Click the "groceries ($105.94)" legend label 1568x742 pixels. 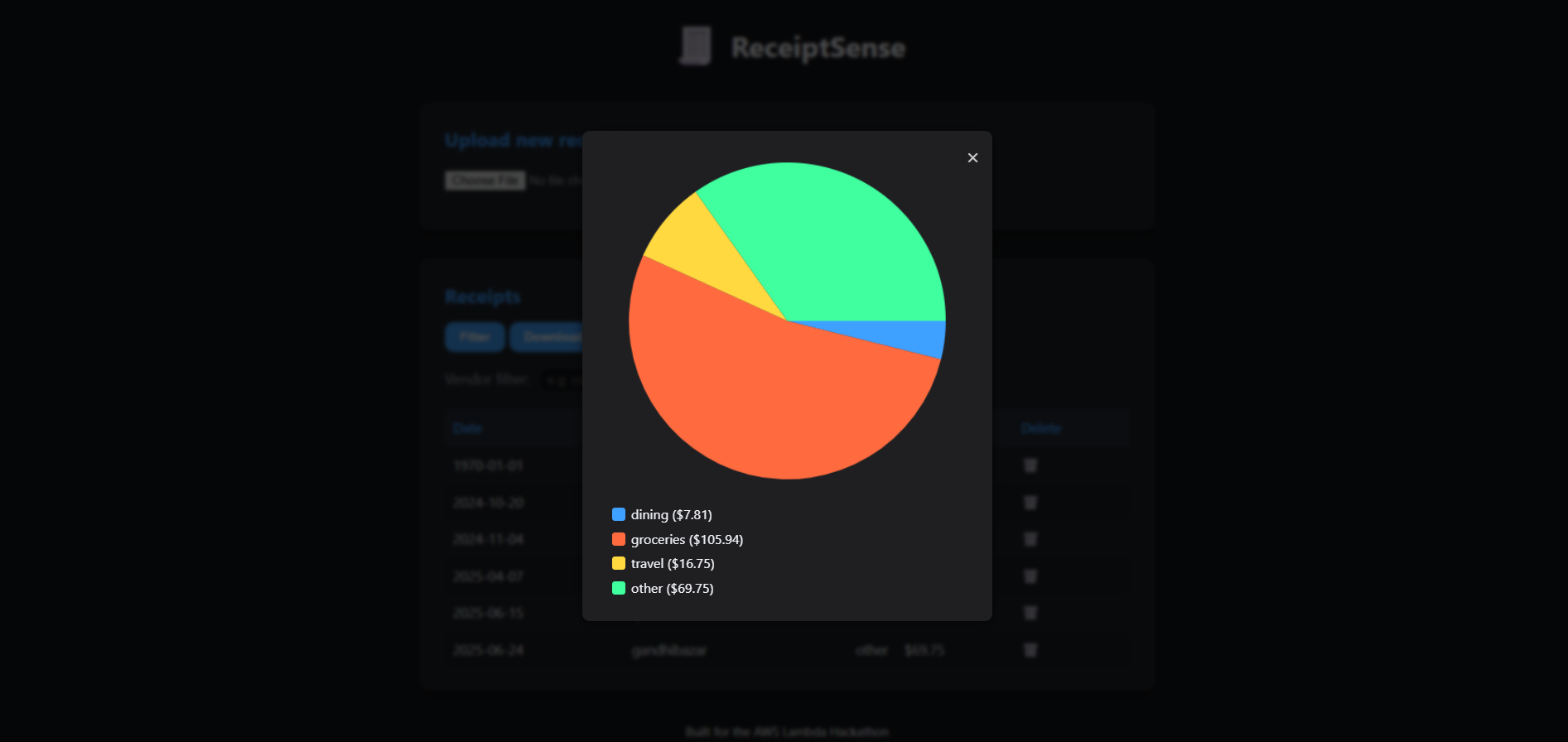[x=688, y=539]
